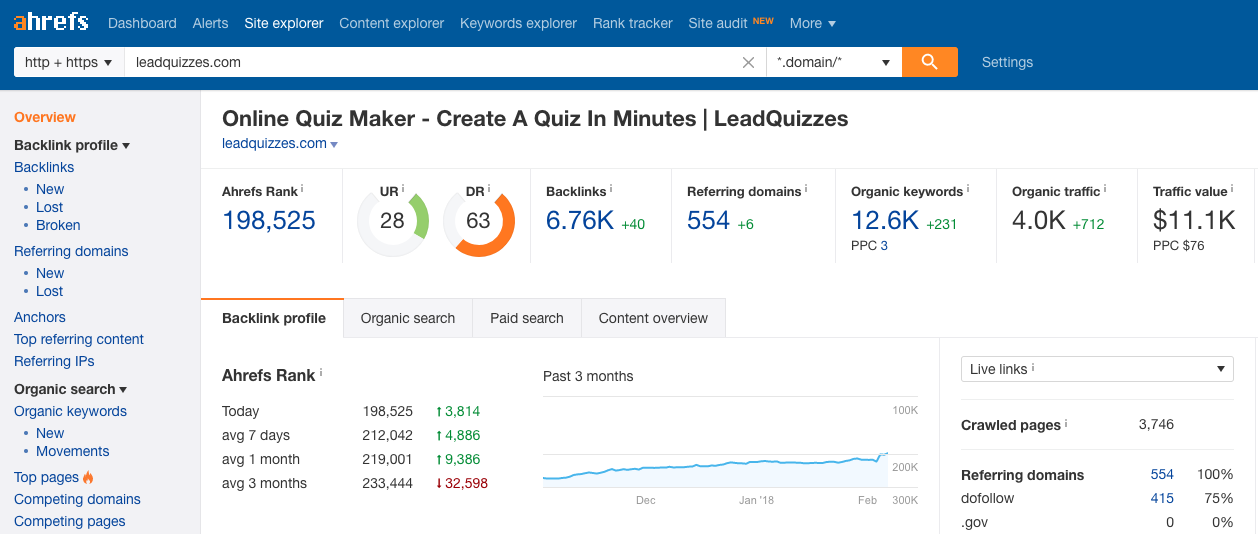Open Organic keywords in the sidebar

[x=70, y=411]
